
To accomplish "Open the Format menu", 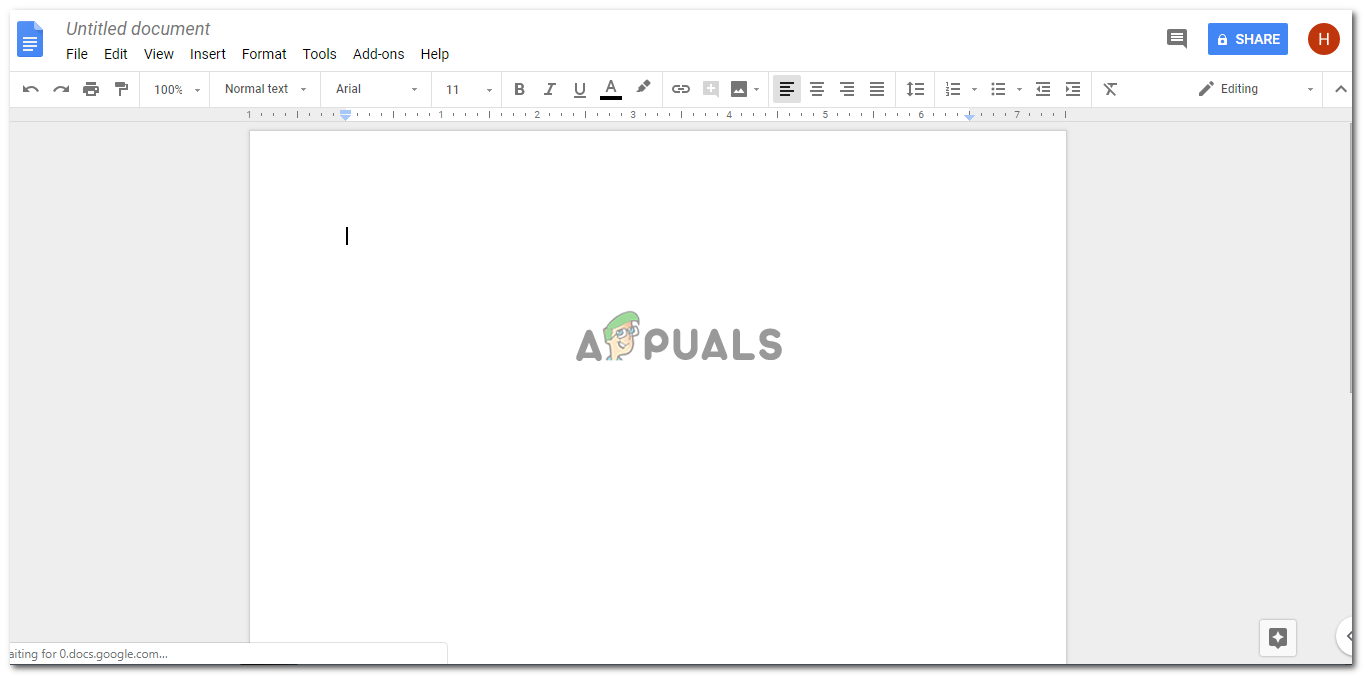I will 264,54.
